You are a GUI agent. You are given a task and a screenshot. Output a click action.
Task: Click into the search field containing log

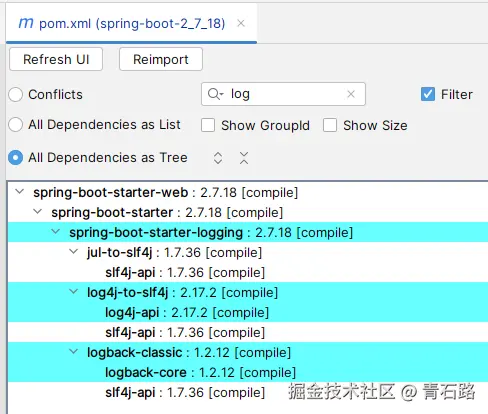pos(283,94)
